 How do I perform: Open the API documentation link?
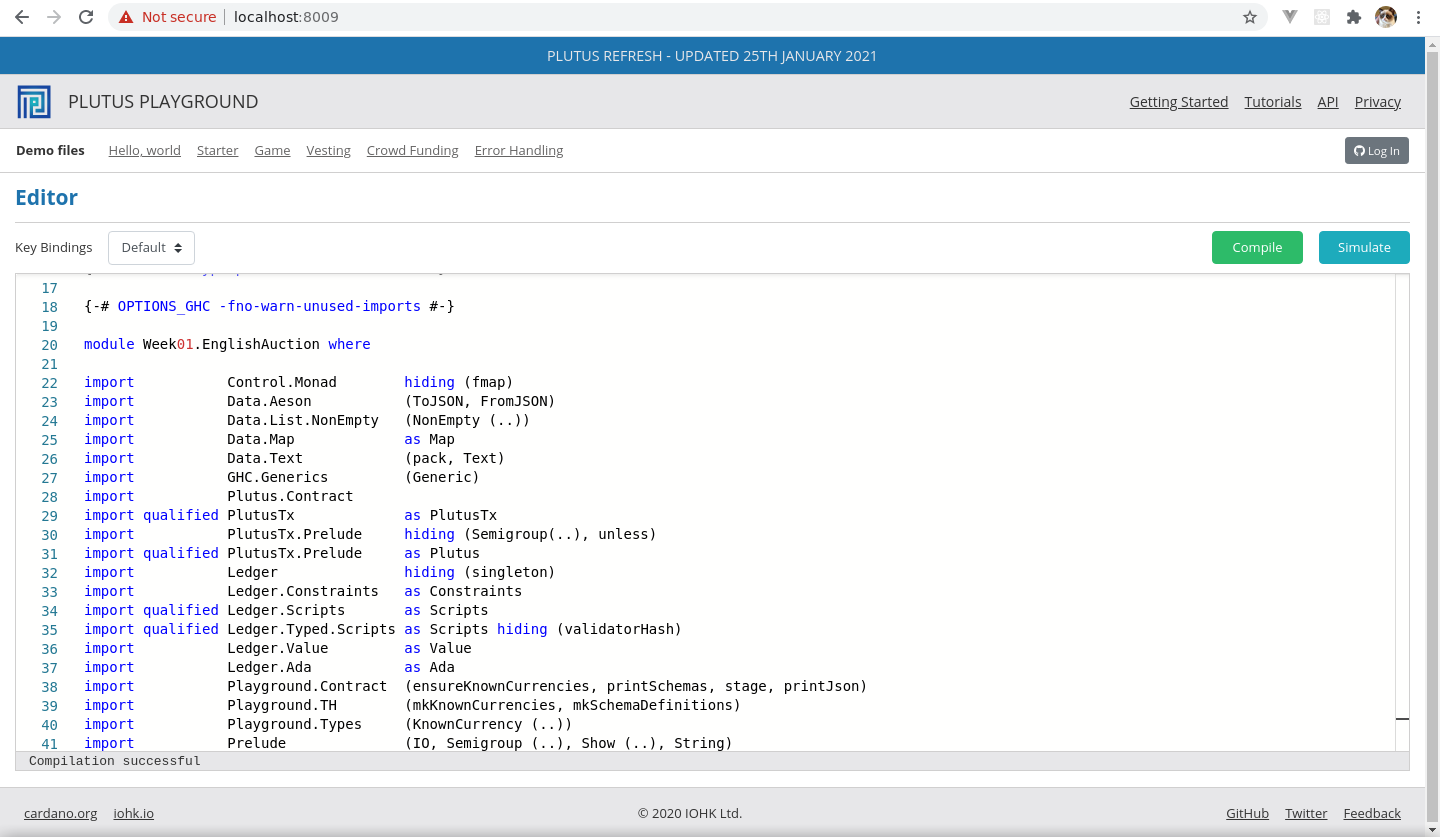click(1328, 102)
